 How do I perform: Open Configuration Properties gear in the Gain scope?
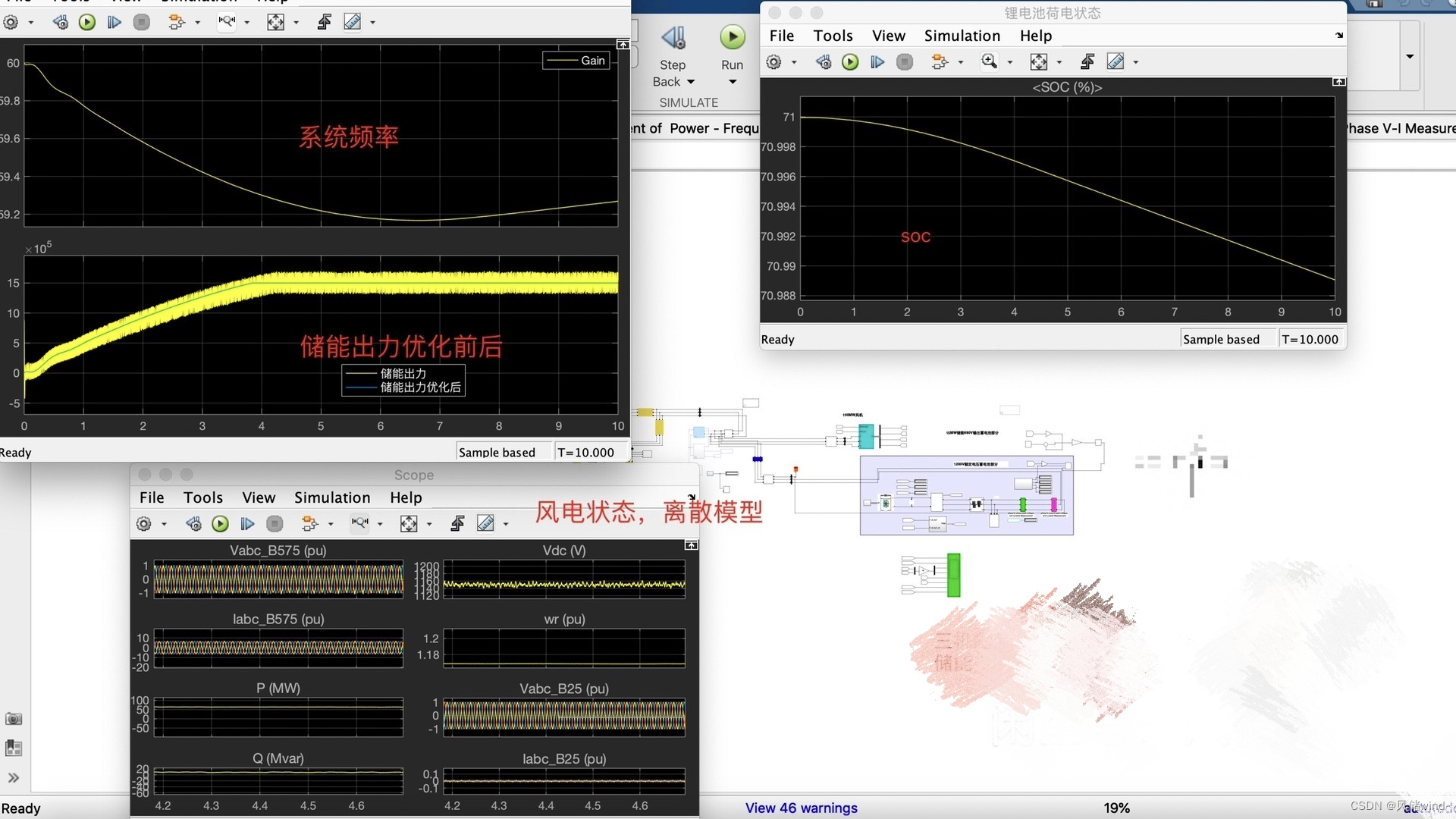coord(13,22)
